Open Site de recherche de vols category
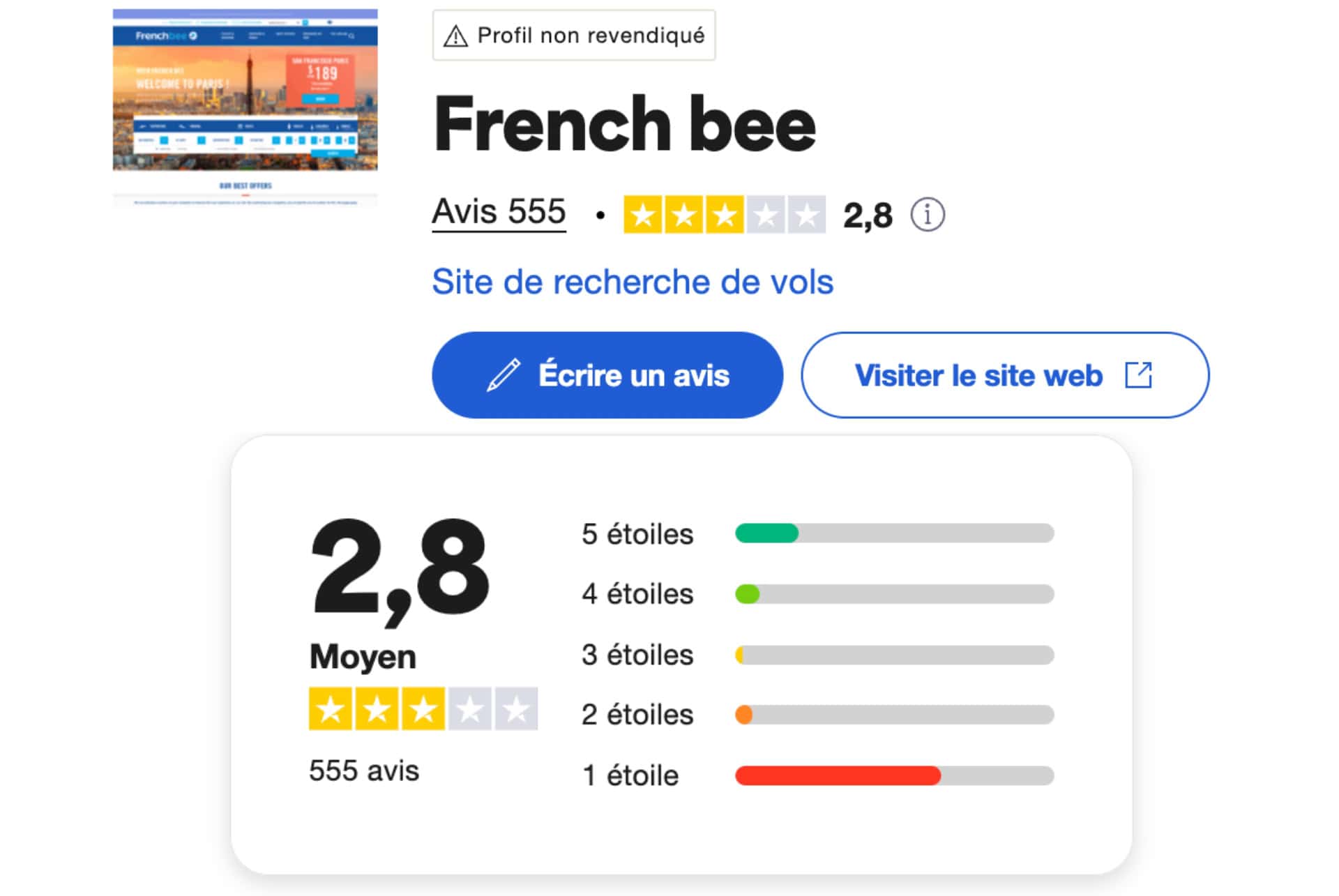Image resolution: width=1339 pixels, height=896 pixels. (632, 282)
